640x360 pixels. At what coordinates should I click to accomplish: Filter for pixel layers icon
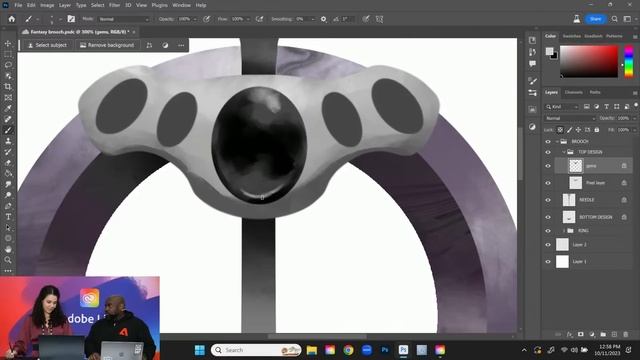pyautogui.click(x=587, y=107)
